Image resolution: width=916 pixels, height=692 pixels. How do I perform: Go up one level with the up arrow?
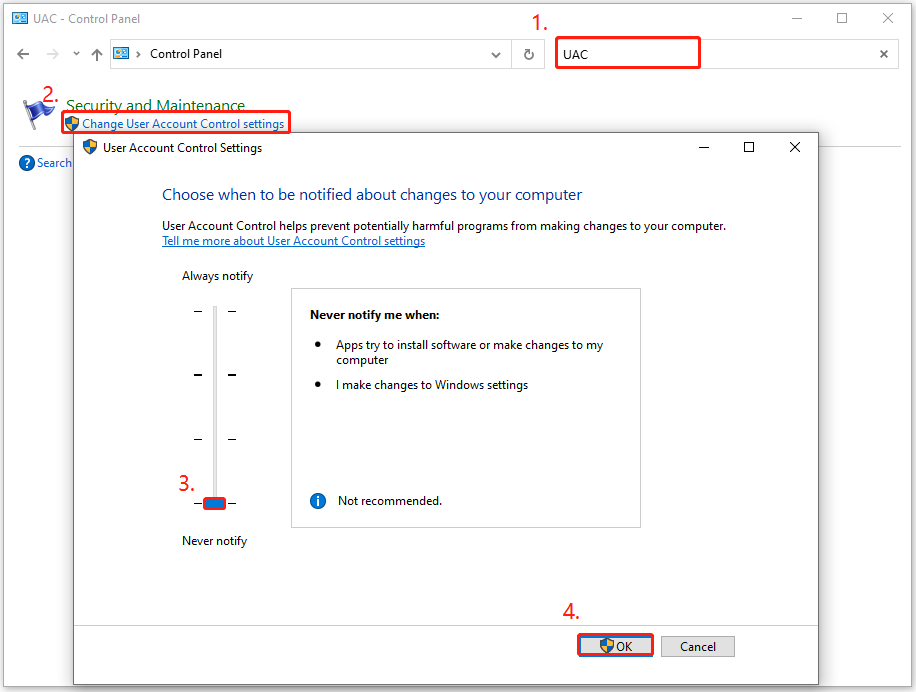97,54
